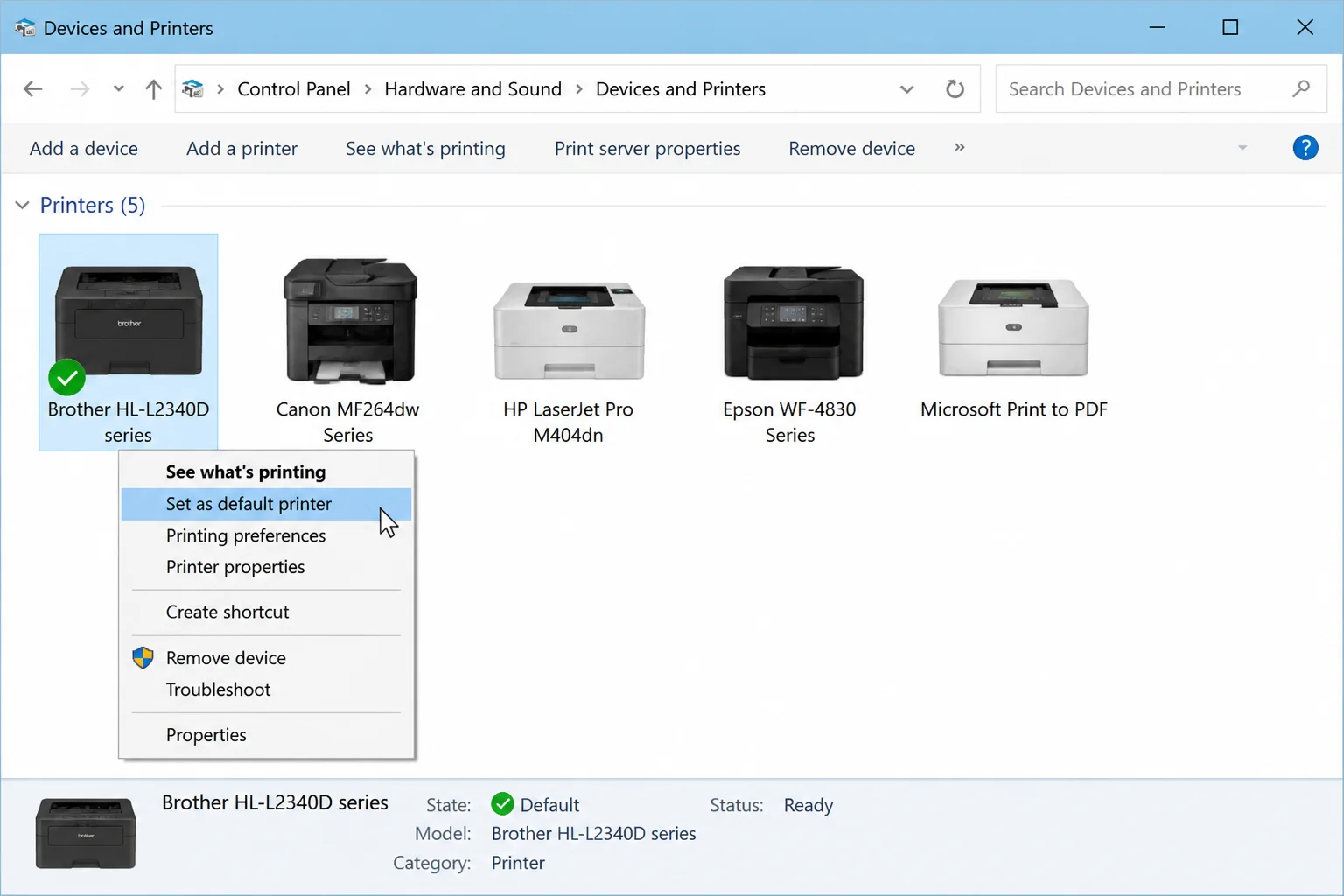Open breadcrumb arrow after Control Panel
Image resolution: width=1344 pixels, height=896 pixels.
tap(367, 89)
